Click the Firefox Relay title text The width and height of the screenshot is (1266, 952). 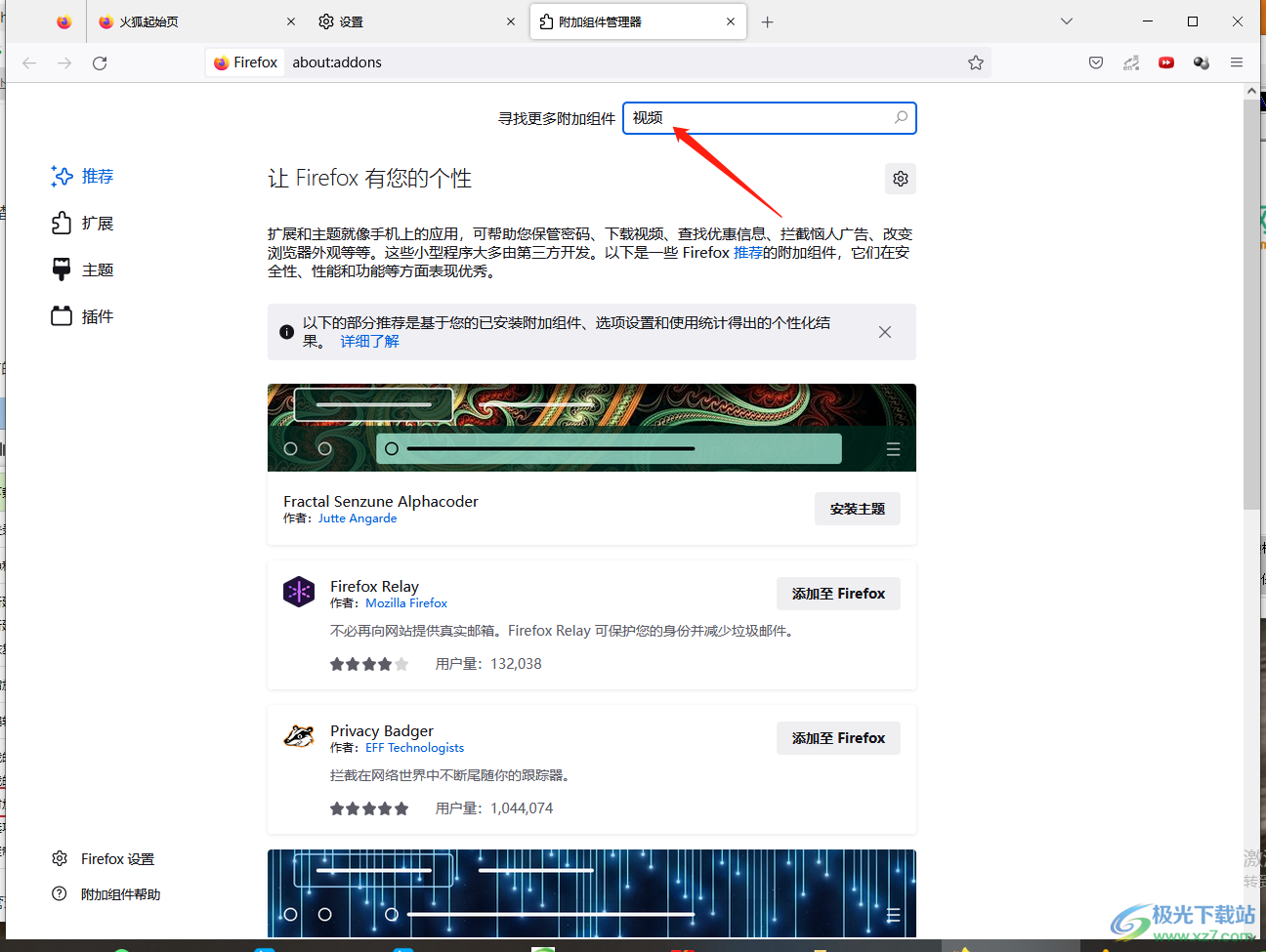coord(374,586)
